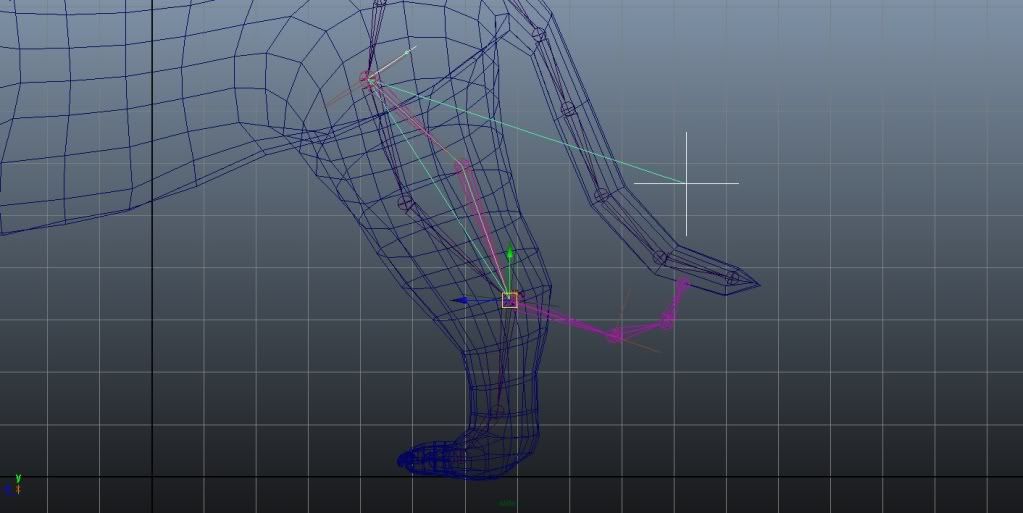Select the lowest magenta joint of the chain
Viewport: 1023px width, 513px height.
click(615, 335)
